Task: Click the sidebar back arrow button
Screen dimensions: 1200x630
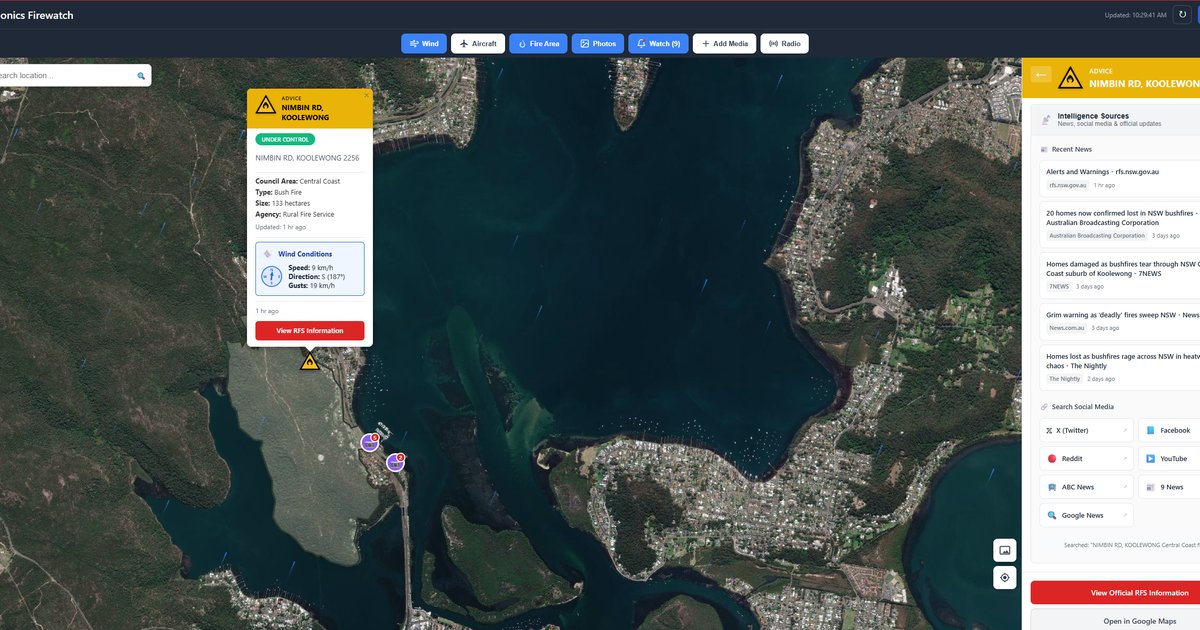Action: pos(1041,75)
